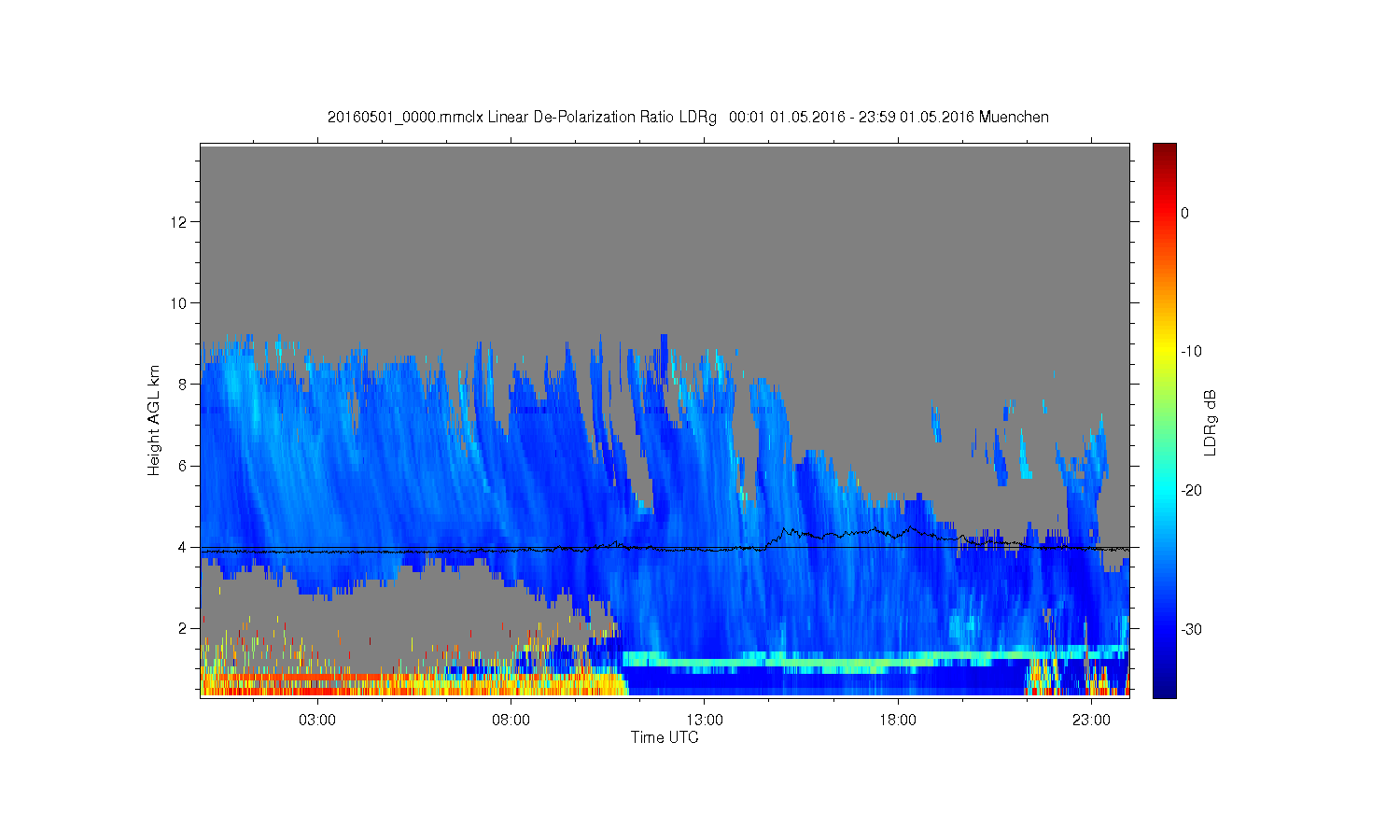Click the plot title text starting with 20160501_0000.mmclx
The width and height of the screenshot is (1400, 840).
[688, 118]
